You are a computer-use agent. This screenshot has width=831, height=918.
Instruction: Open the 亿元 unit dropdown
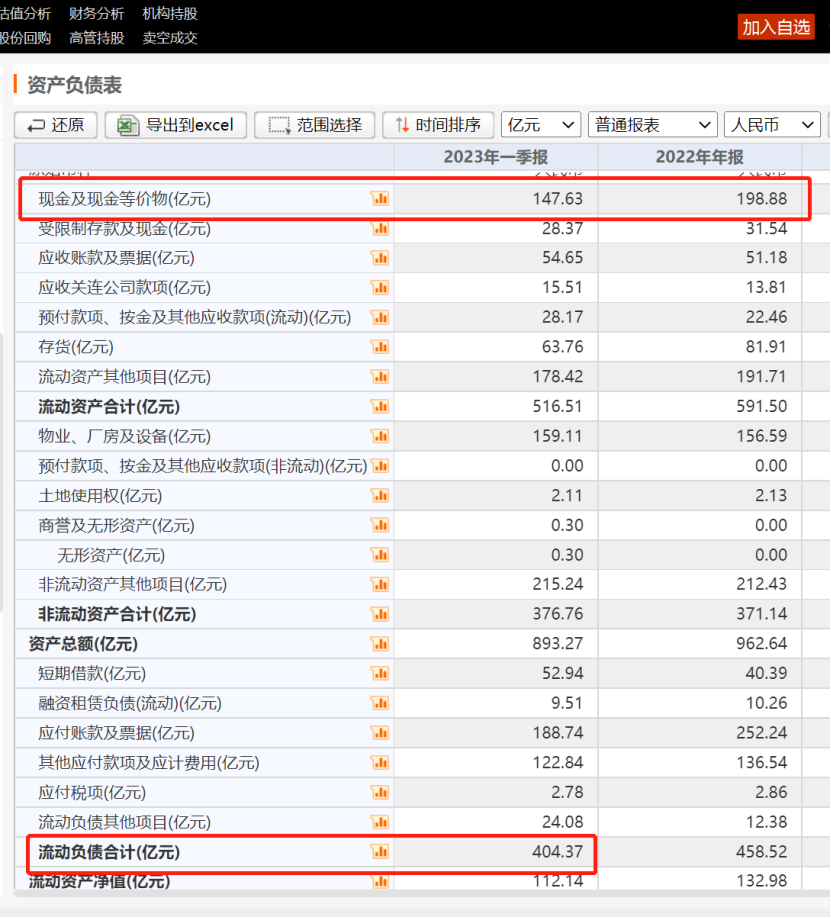tap(541, 125)
